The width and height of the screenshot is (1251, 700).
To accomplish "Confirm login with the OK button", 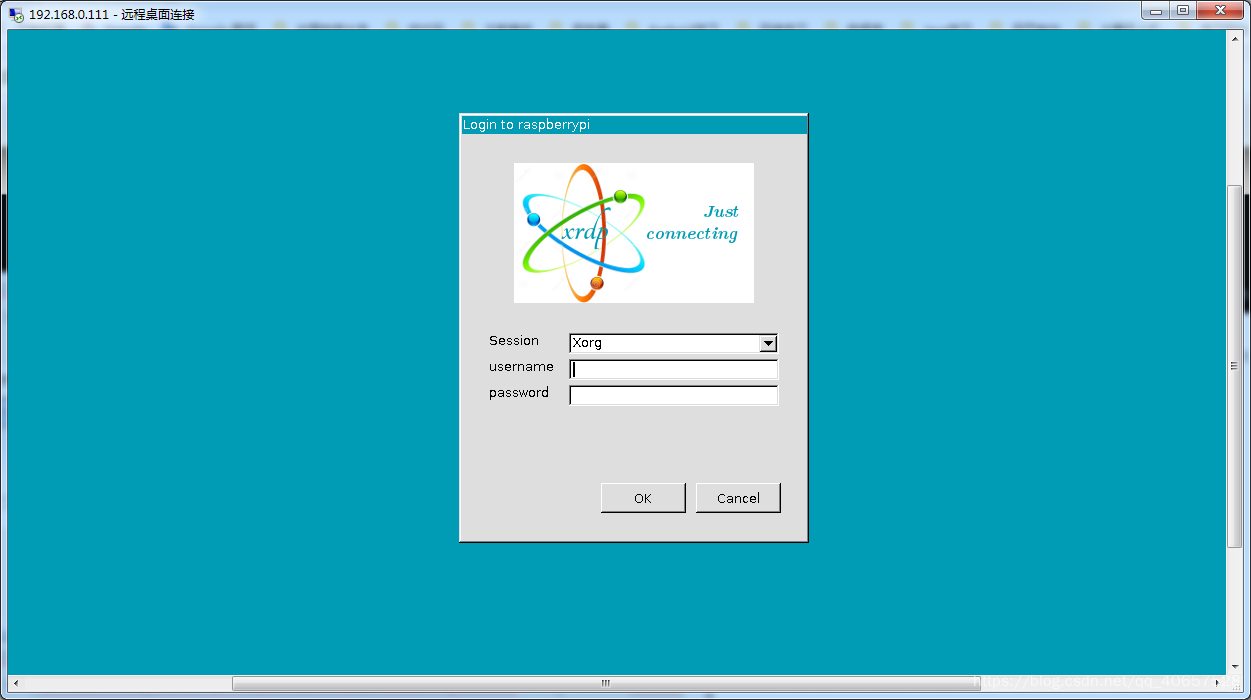I will pyautogui.click(x=643, y=498).
